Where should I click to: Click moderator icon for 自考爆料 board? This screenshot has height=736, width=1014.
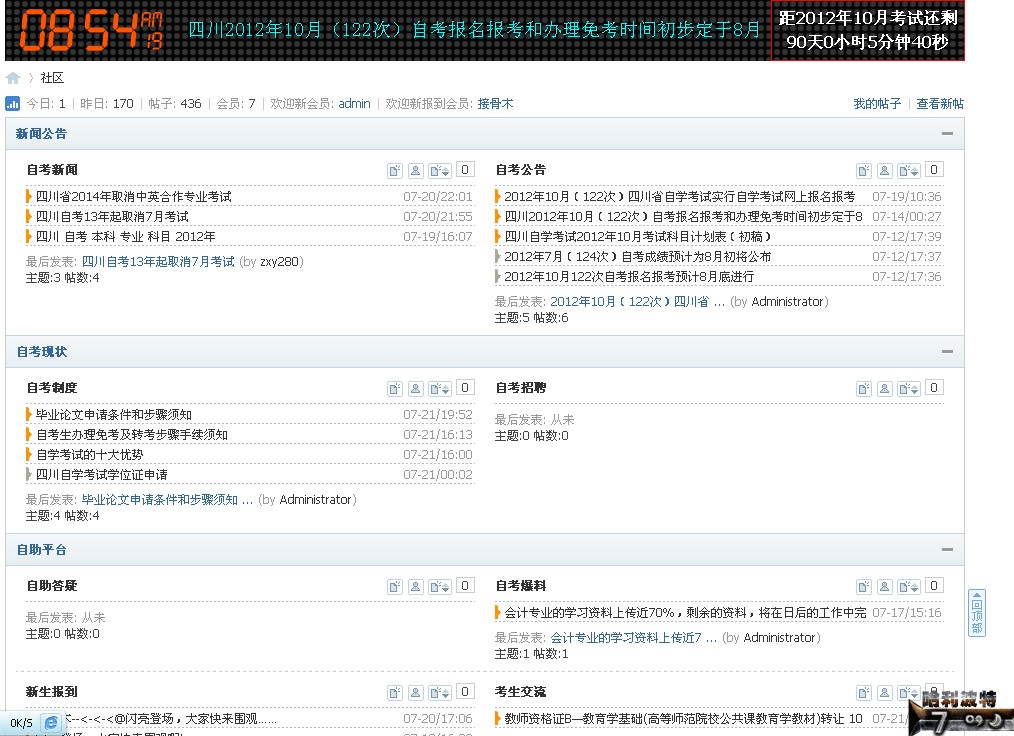(x=885, y=587)
